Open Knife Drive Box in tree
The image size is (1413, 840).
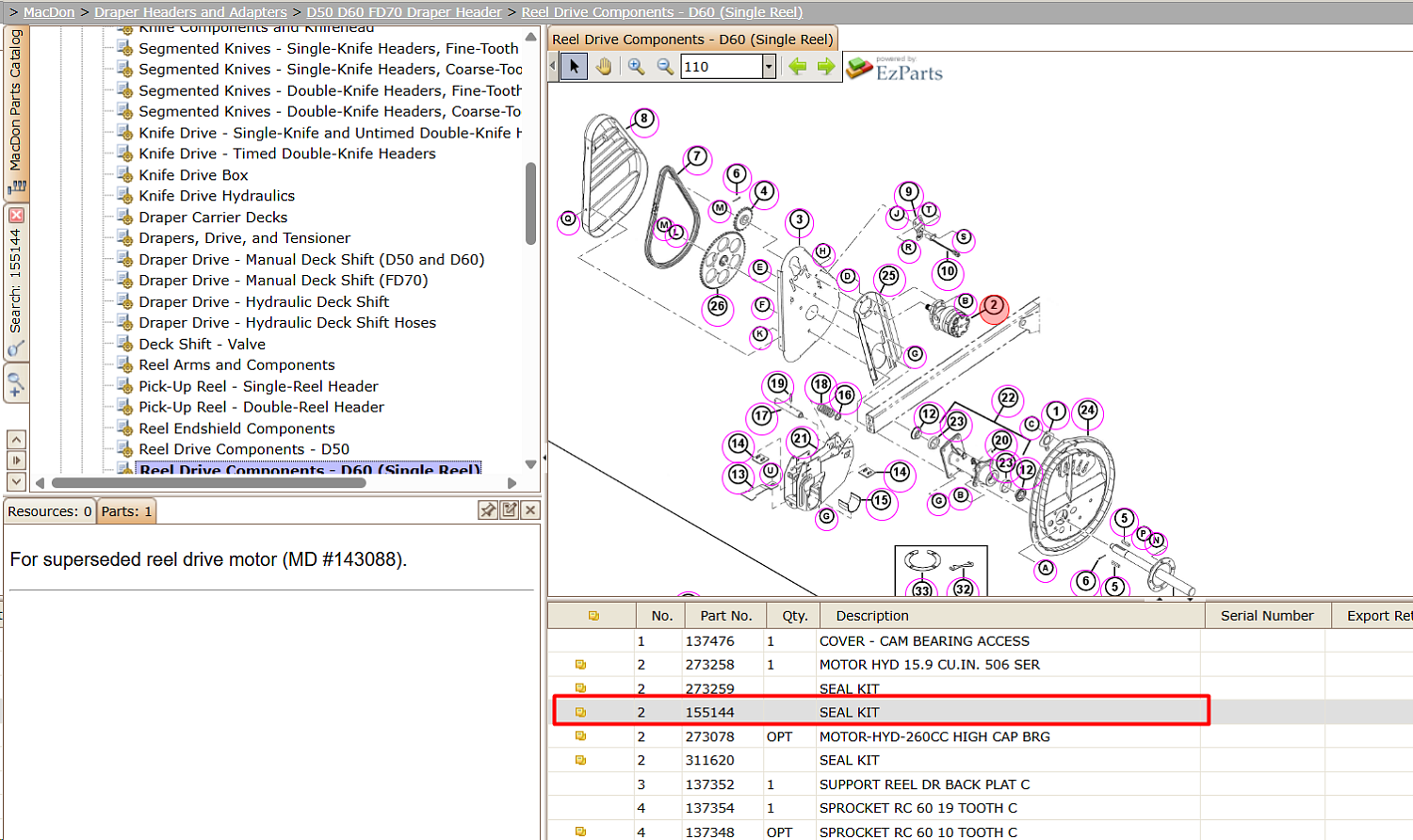[x=193, y=175]
